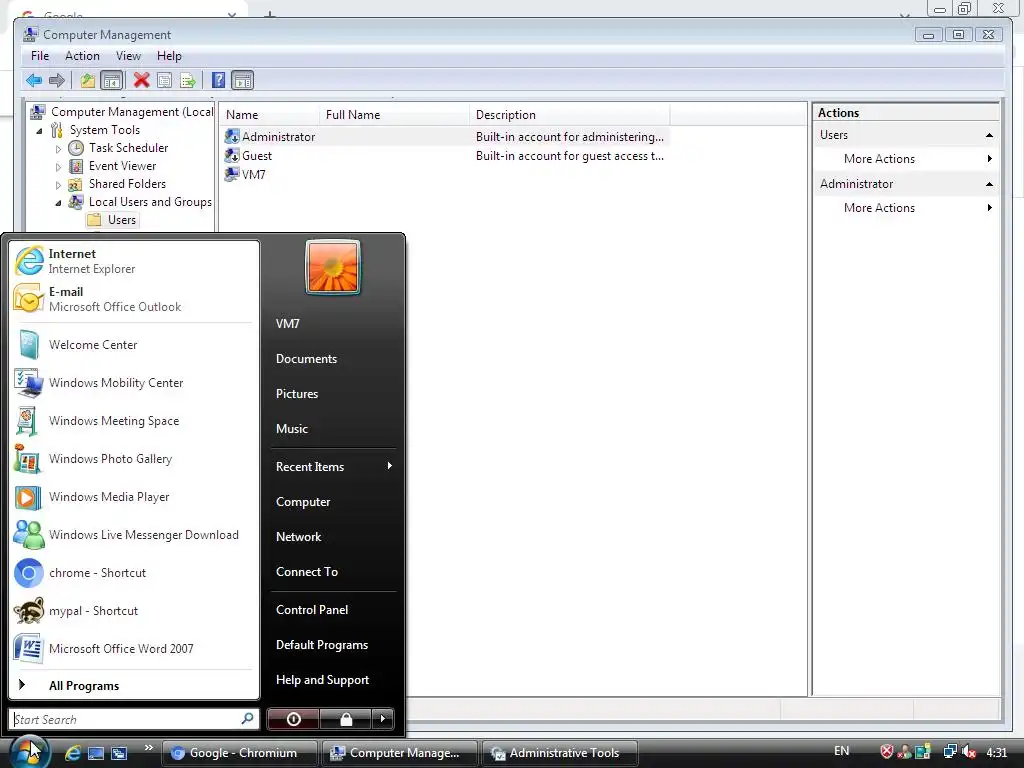This screenshot has height=768, width=1024.
Task: Click the Up one level folder icon
Action: tap(87, 80)
